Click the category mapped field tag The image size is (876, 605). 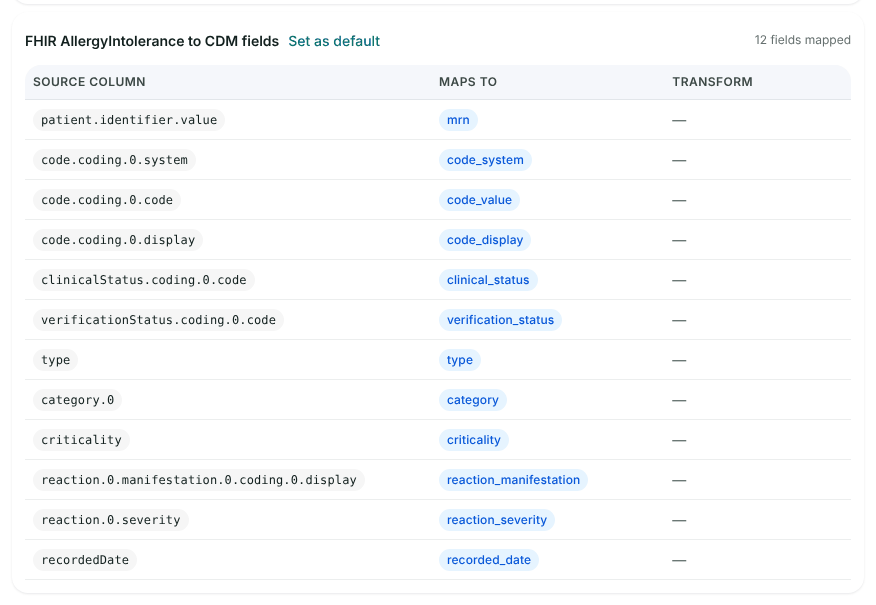473,400
